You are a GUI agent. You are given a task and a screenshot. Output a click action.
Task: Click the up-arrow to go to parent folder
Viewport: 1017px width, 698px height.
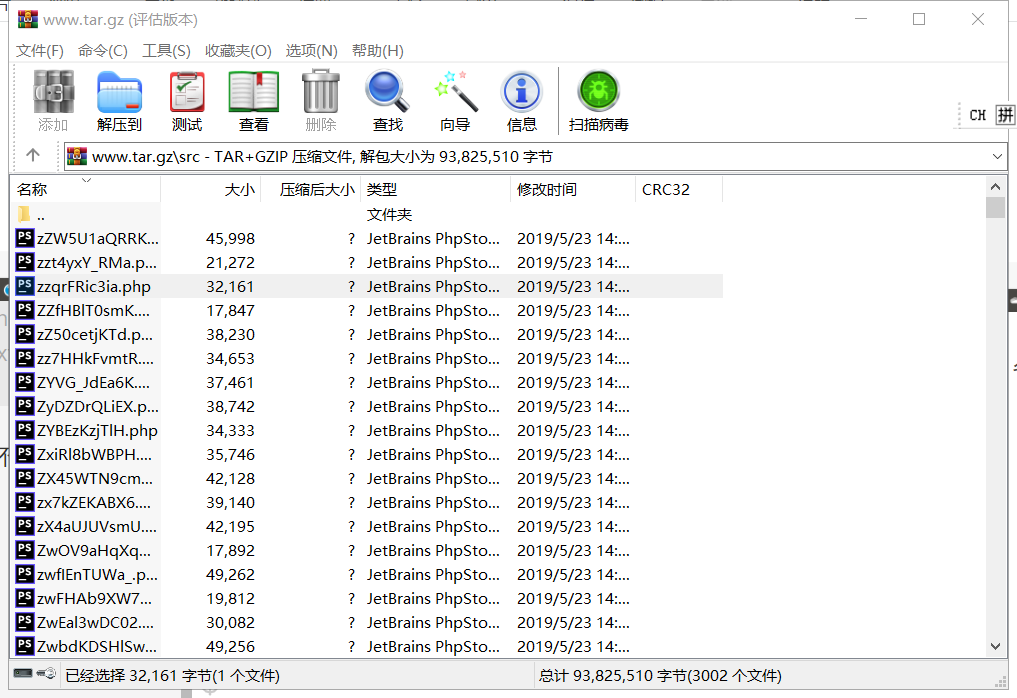coord(32,155)
